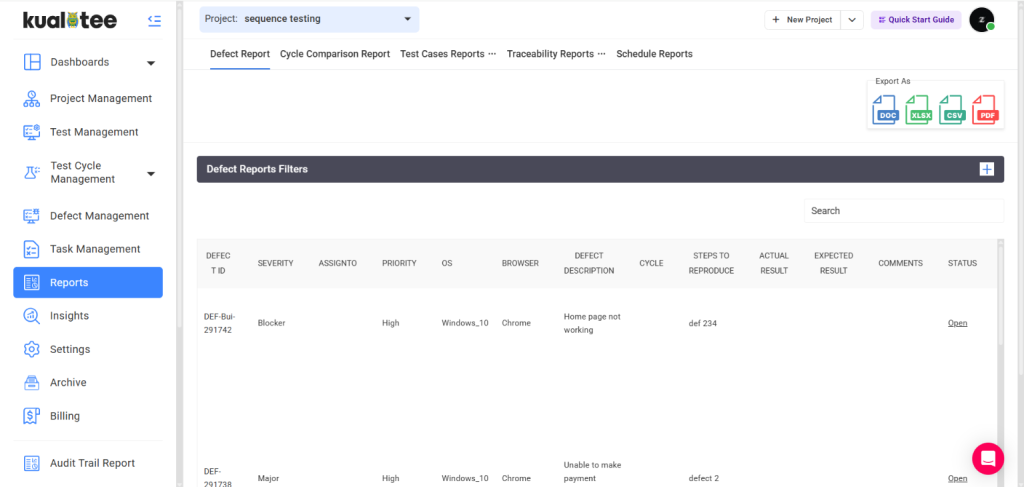Expand the Defect Reports Filters panel
The image size is (1024, 487).
[x=986, y=169]
